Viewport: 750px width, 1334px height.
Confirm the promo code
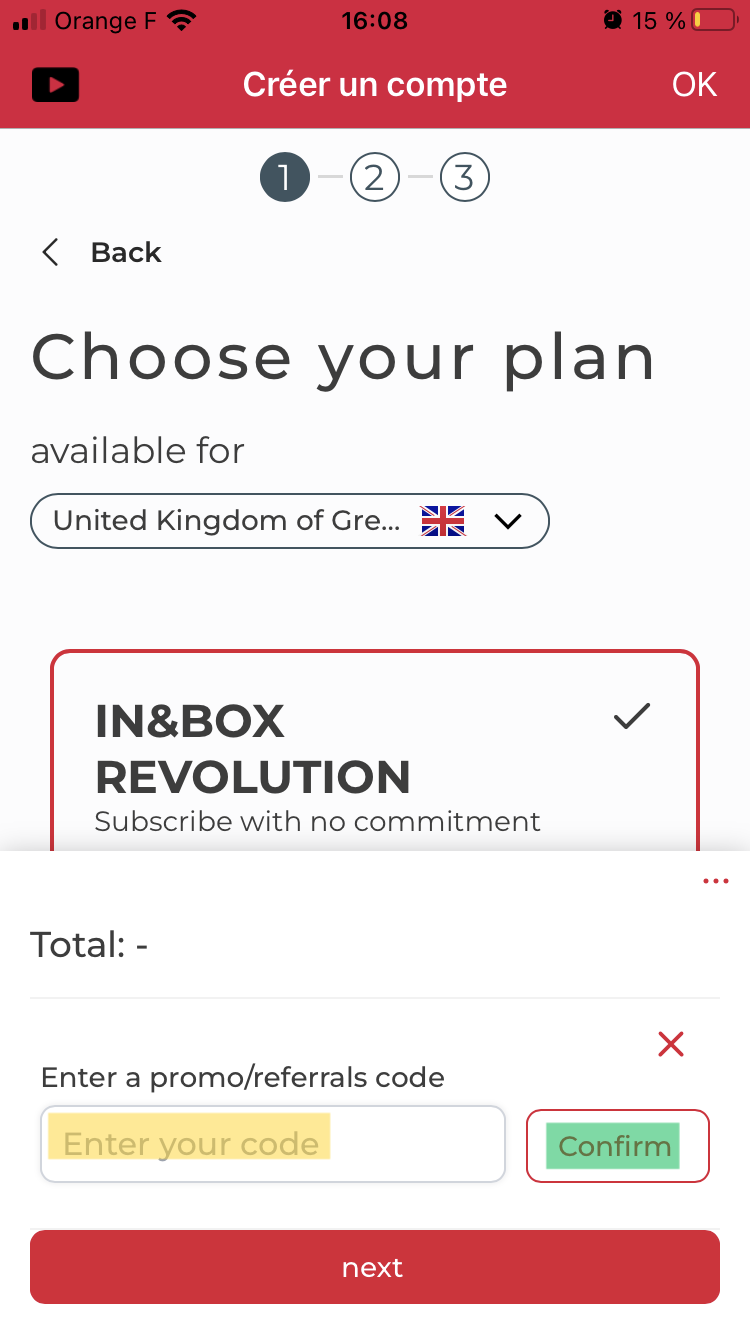point(617,1146)
